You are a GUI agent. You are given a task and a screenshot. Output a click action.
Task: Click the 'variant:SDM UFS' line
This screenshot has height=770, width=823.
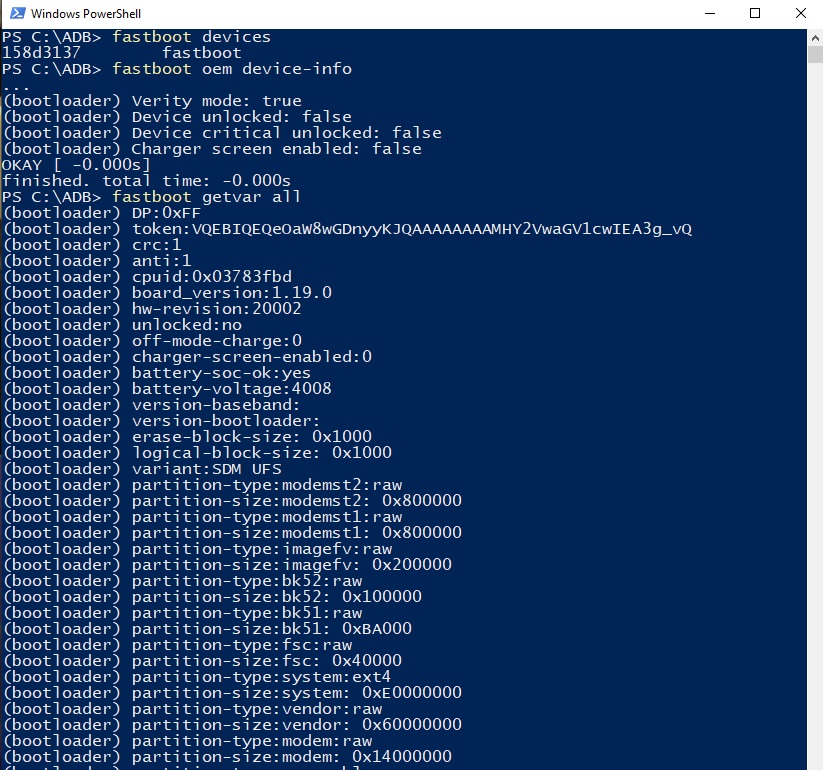pos(142,469)
